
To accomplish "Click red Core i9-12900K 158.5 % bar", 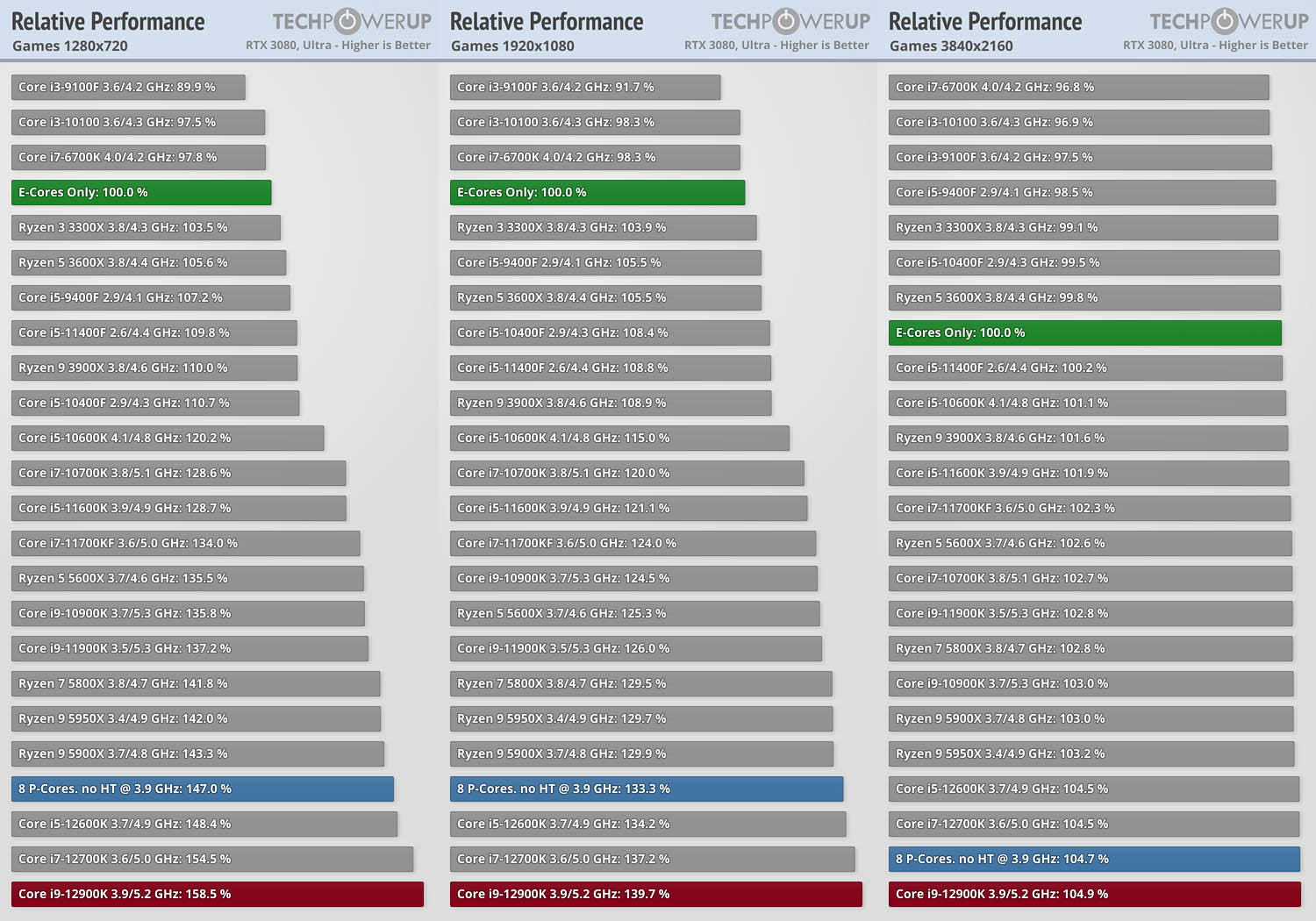I will [x=218, y=894].
